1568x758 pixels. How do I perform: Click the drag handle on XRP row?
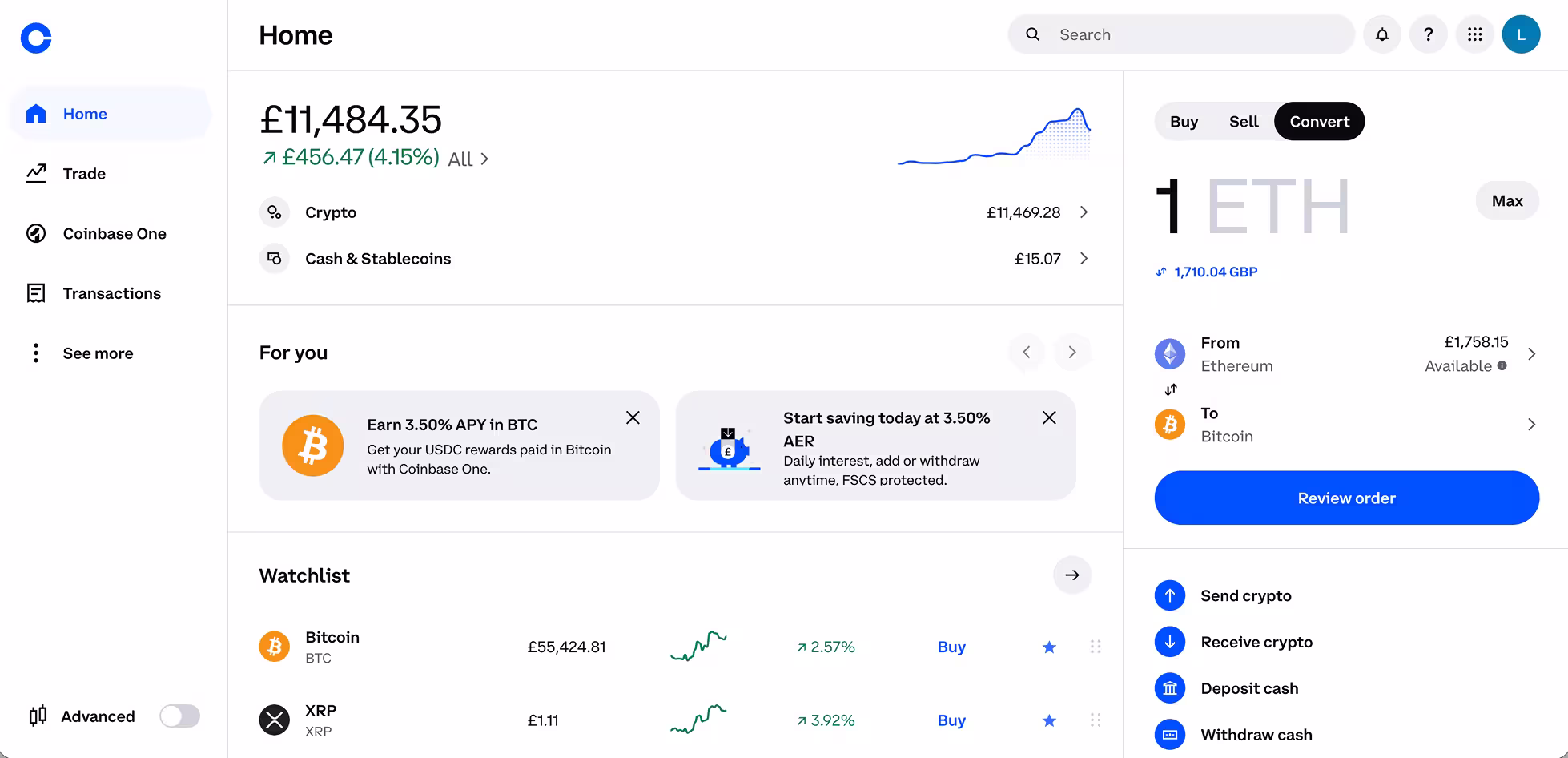coord(1096,720)
